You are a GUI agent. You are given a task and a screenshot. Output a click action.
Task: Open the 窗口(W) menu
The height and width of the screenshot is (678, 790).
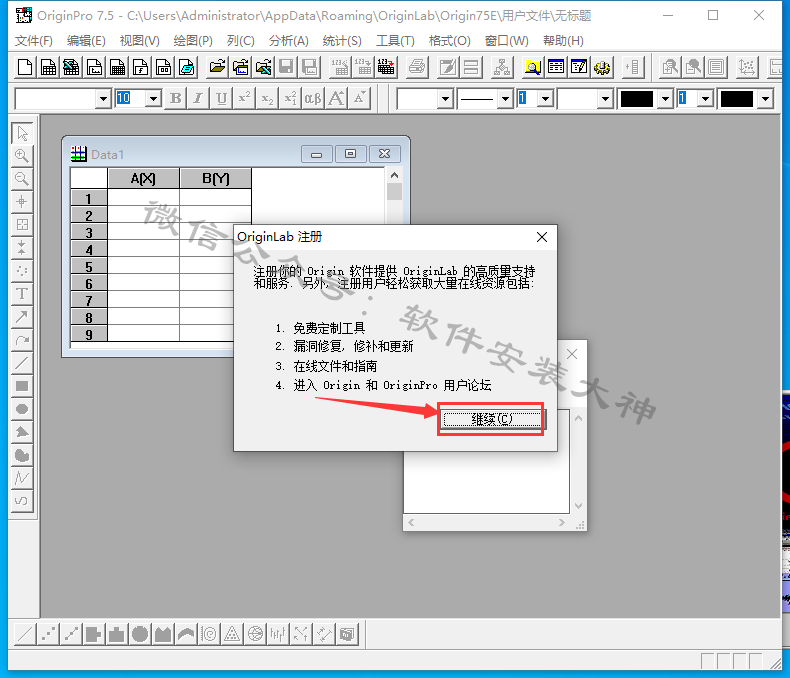(506, 41)
